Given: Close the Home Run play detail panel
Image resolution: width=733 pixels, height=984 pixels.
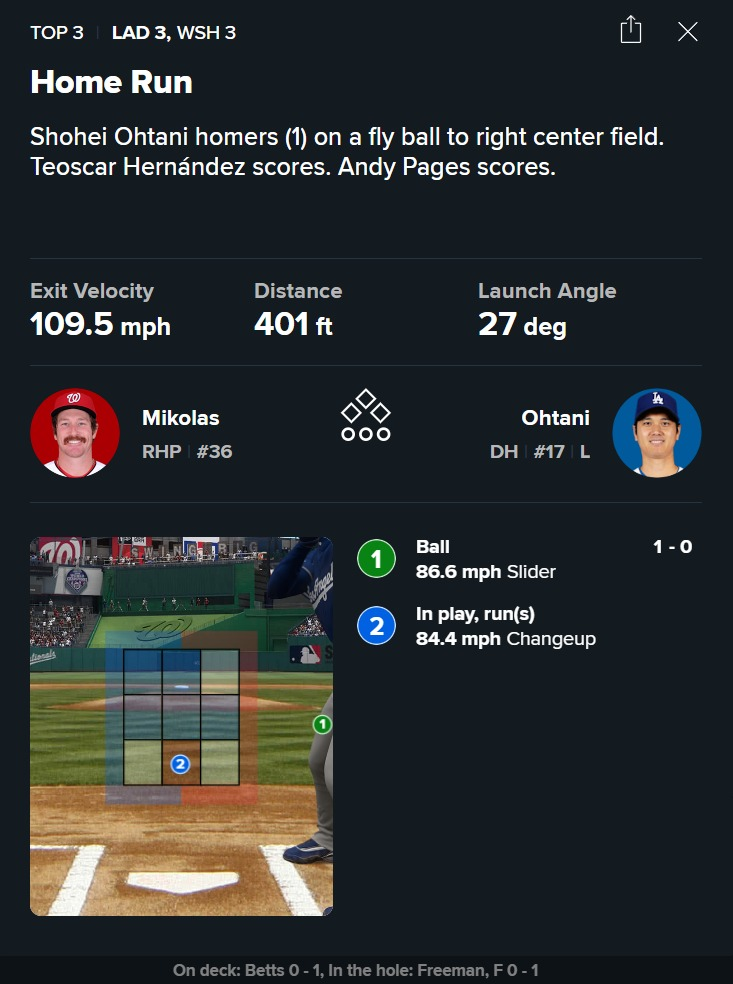Looking at the screenshot, I should click(688, 31).
